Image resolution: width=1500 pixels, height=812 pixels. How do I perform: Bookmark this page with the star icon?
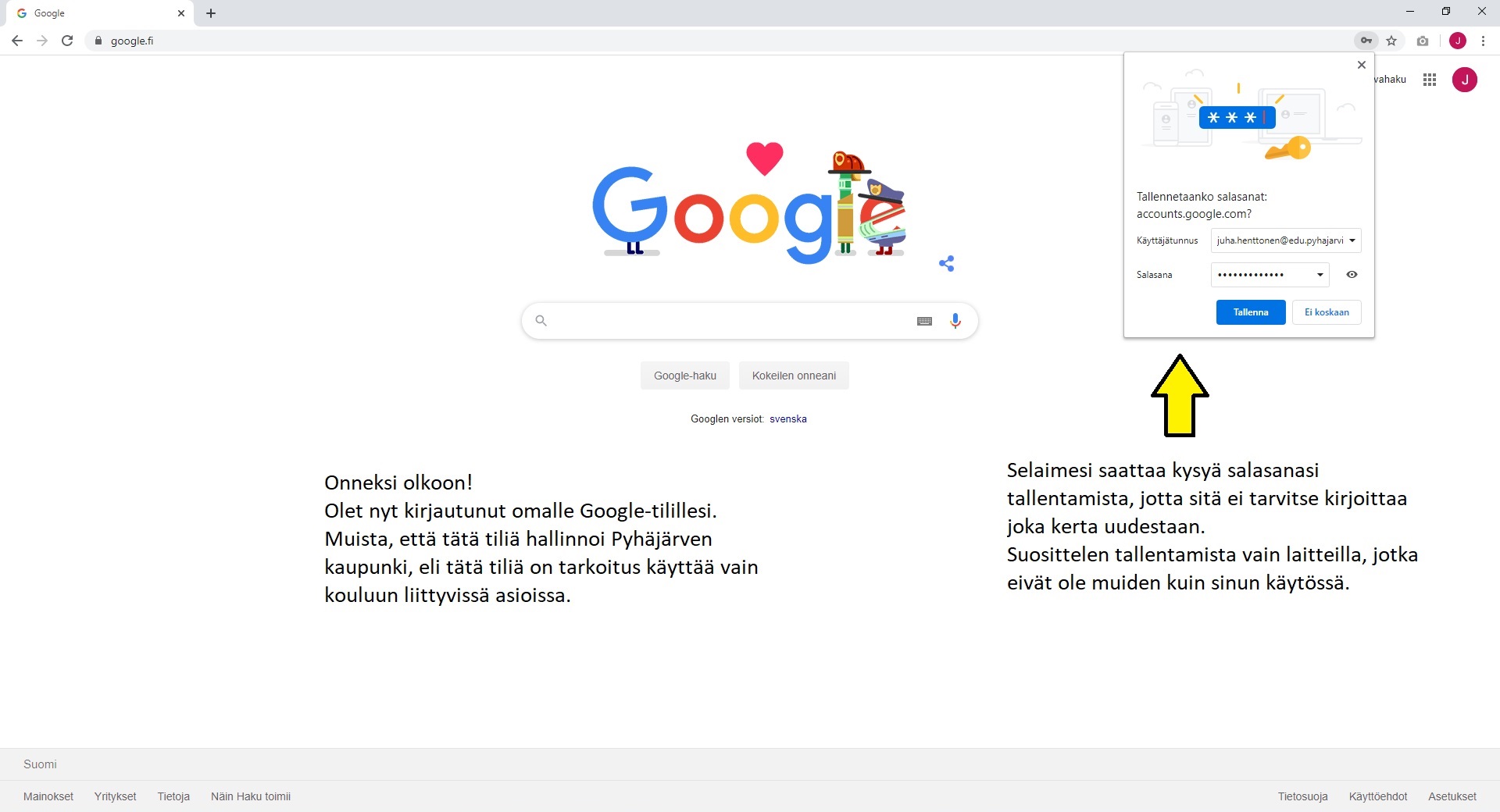tap(1391, 41)
